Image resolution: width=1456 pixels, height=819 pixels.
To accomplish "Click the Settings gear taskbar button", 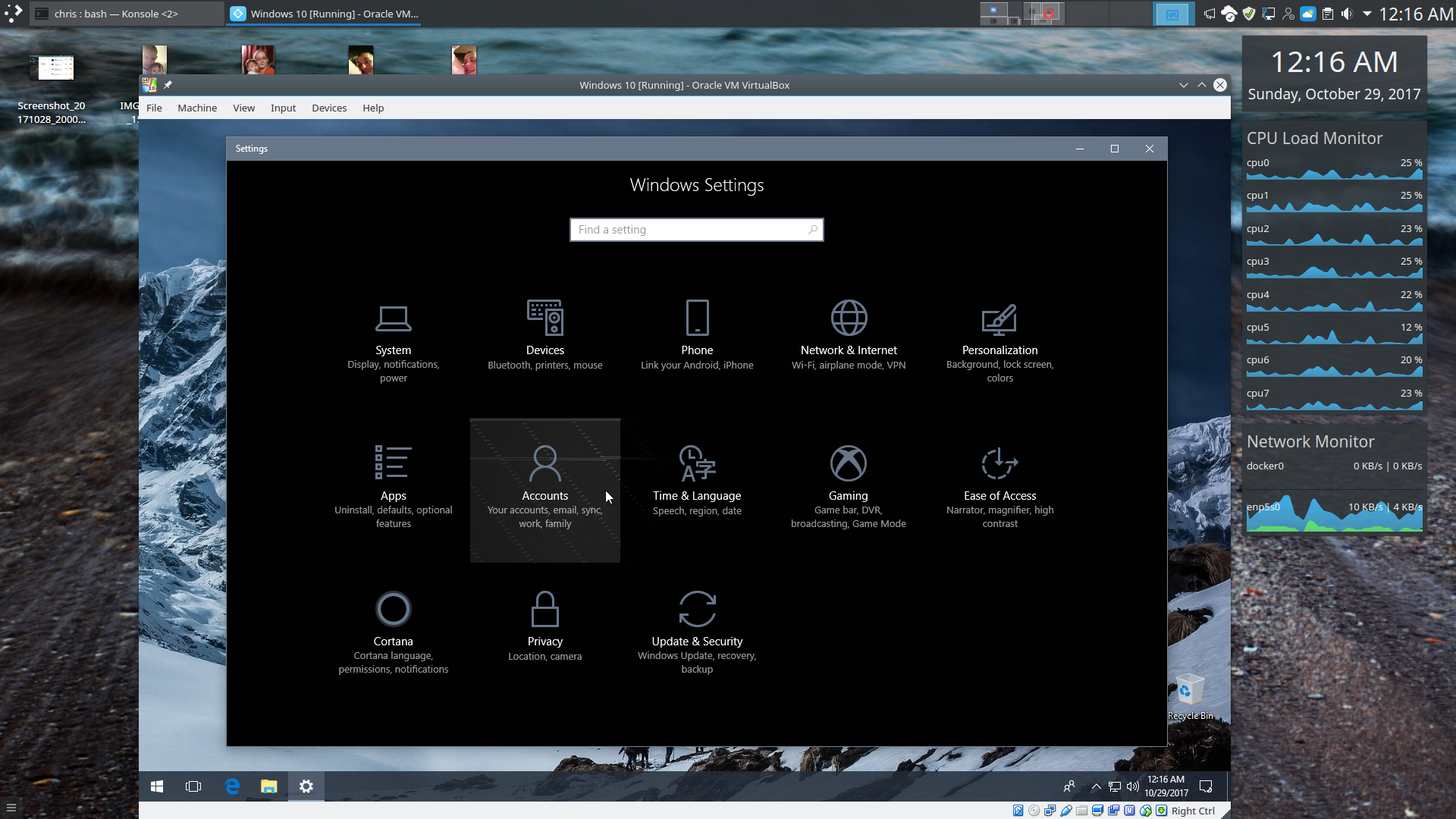I will [x=306, y=786].
